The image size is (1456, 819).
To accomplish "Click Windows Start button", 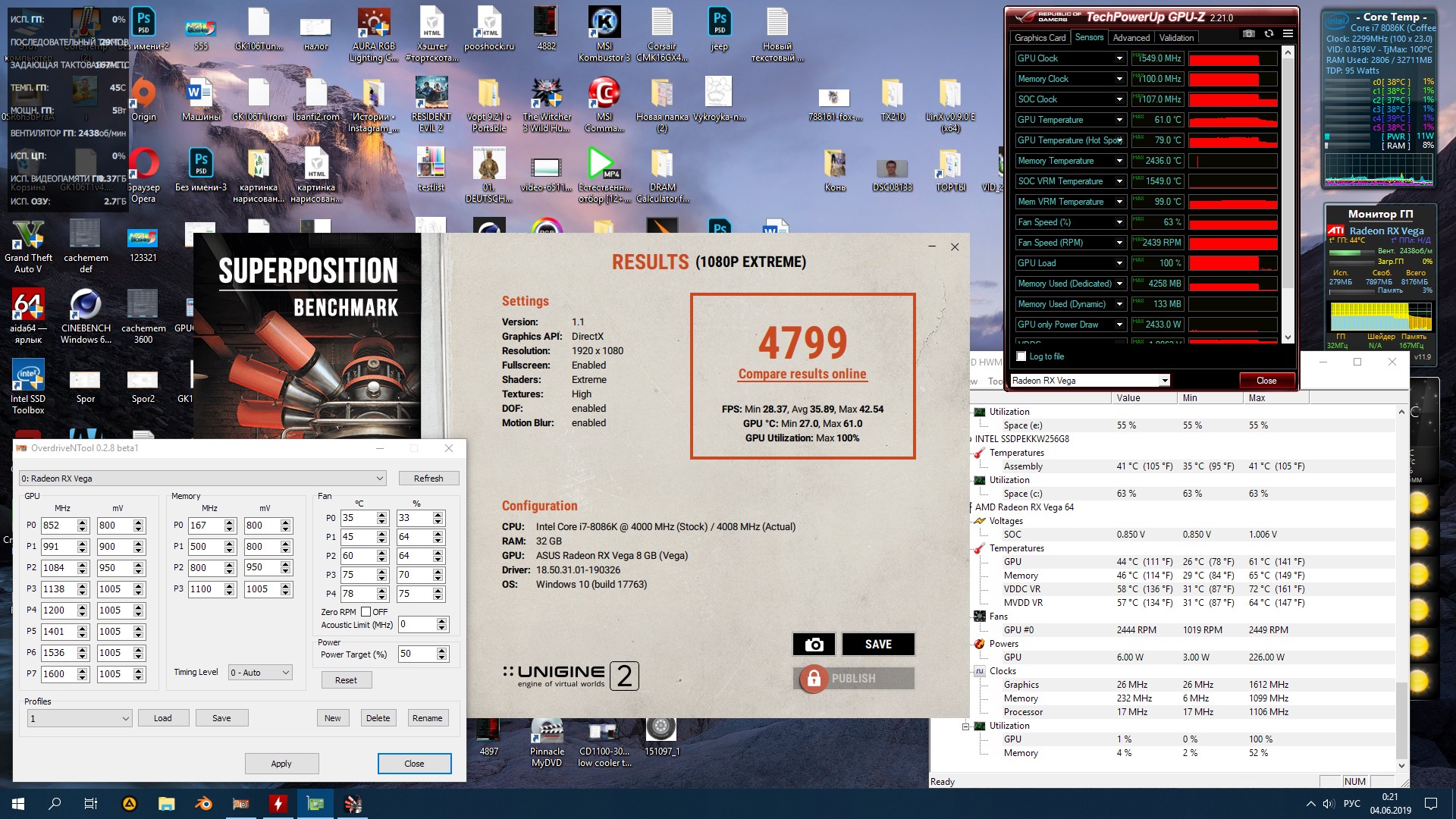I will pos(18,804).
